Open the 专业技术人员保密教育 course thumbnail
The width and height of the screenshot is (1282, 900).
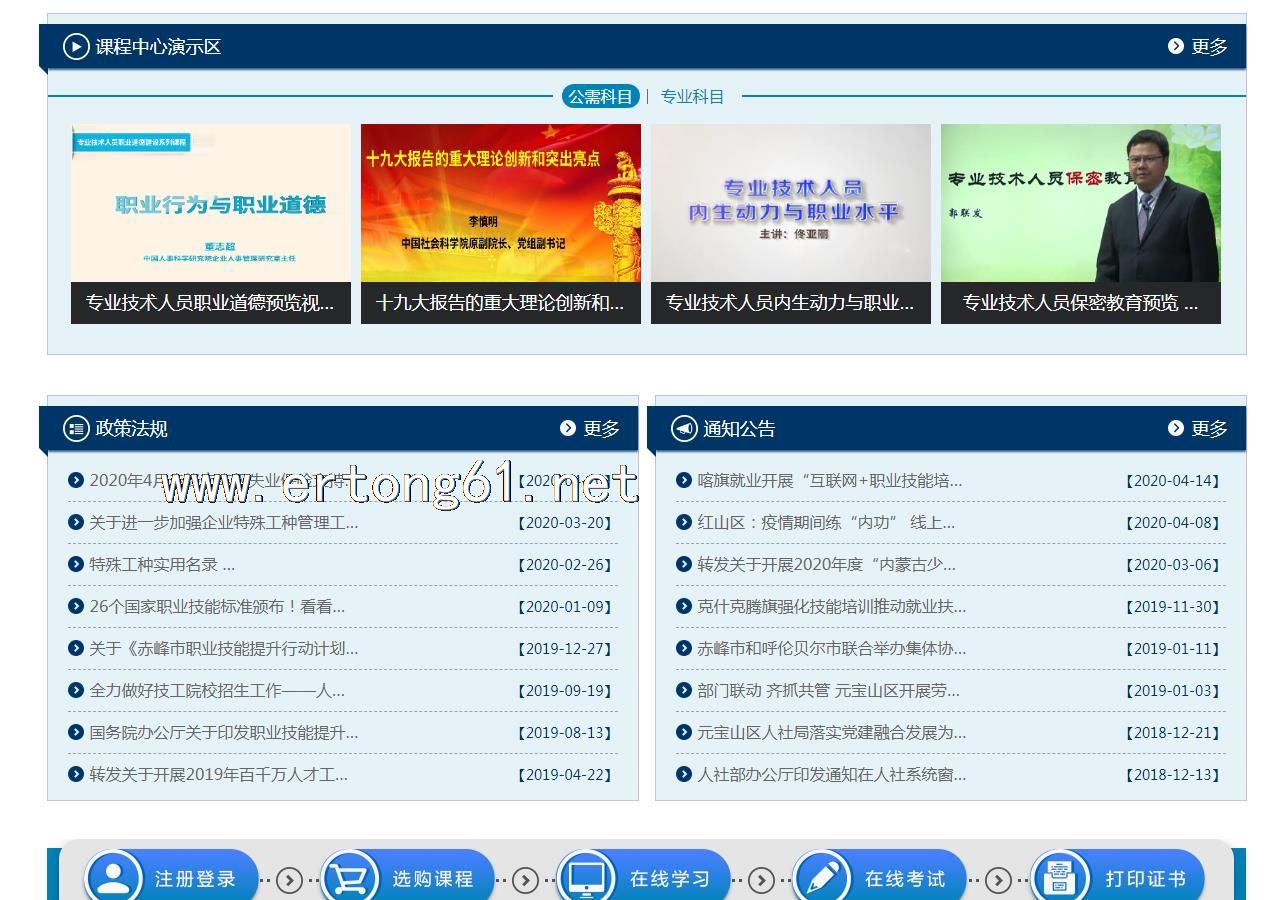(x=1080, y=204)
